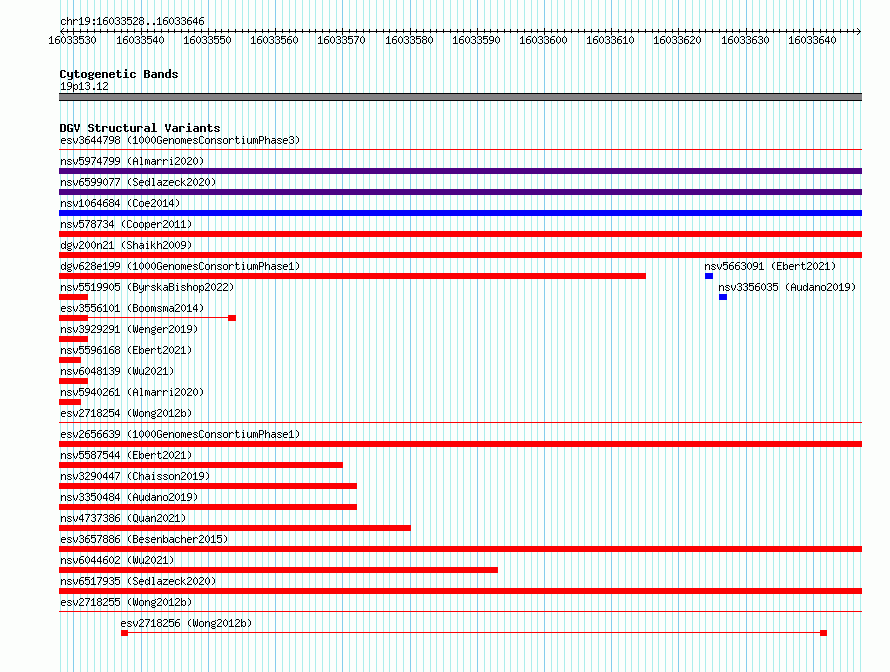
Task: Click the DGV Structural Variants track title
Action: coord(140,128)
